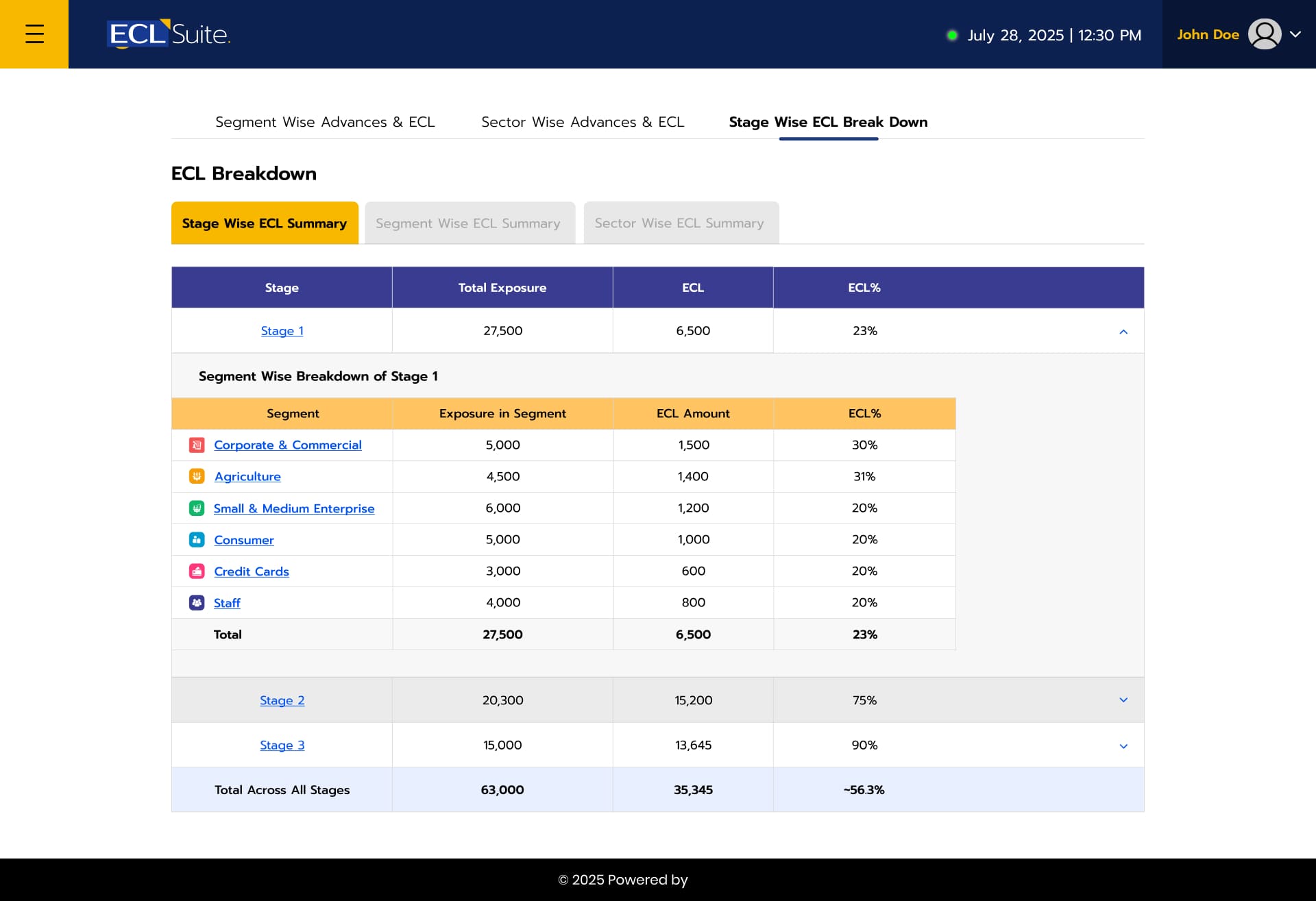The image size is (1316, 901).
Task: Open the Stage 2 link
Action: pos(282,700)
